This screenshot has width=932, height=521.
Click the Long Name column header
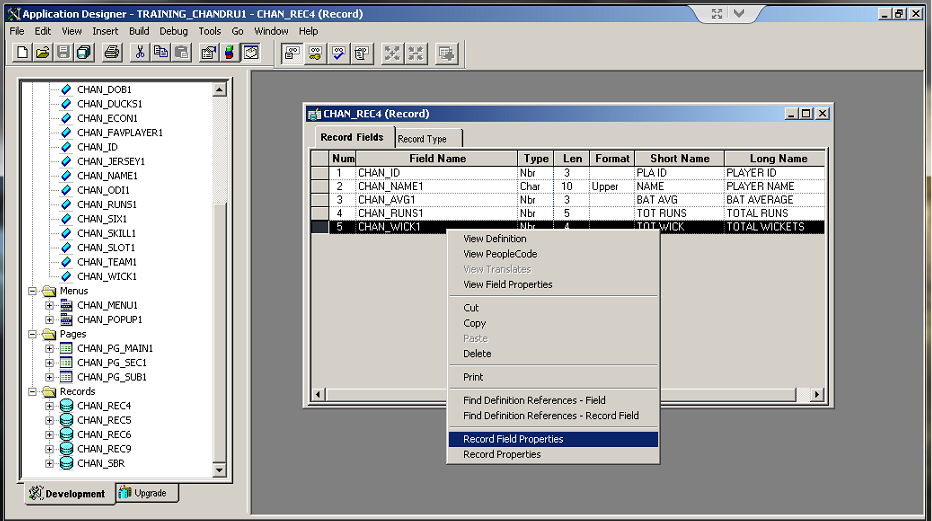pos(775,159)
